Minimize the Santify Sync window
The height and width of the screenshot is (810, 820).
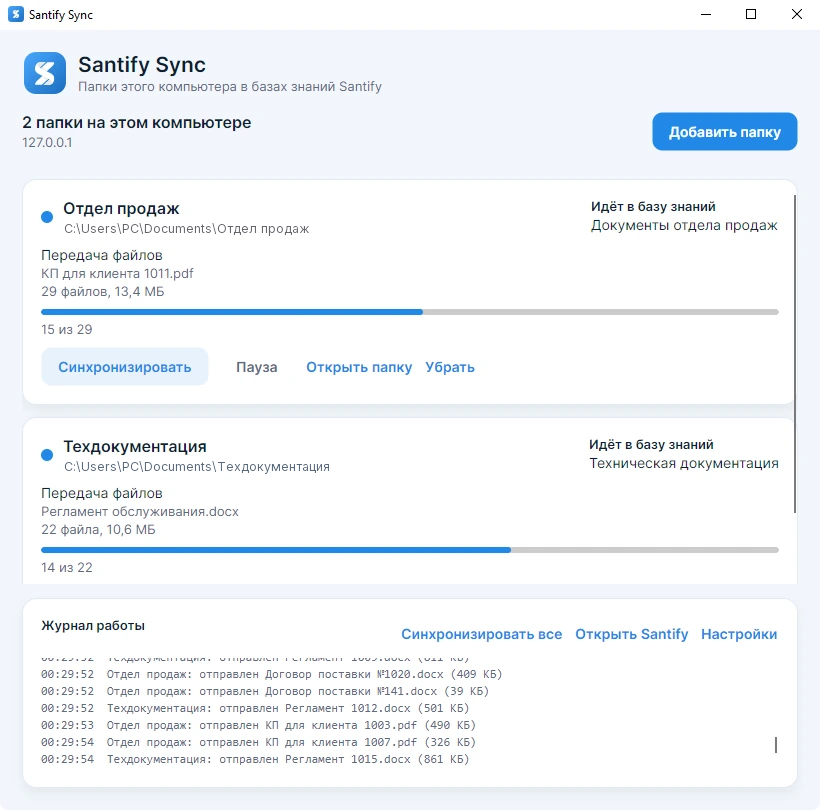coord(706,14)
